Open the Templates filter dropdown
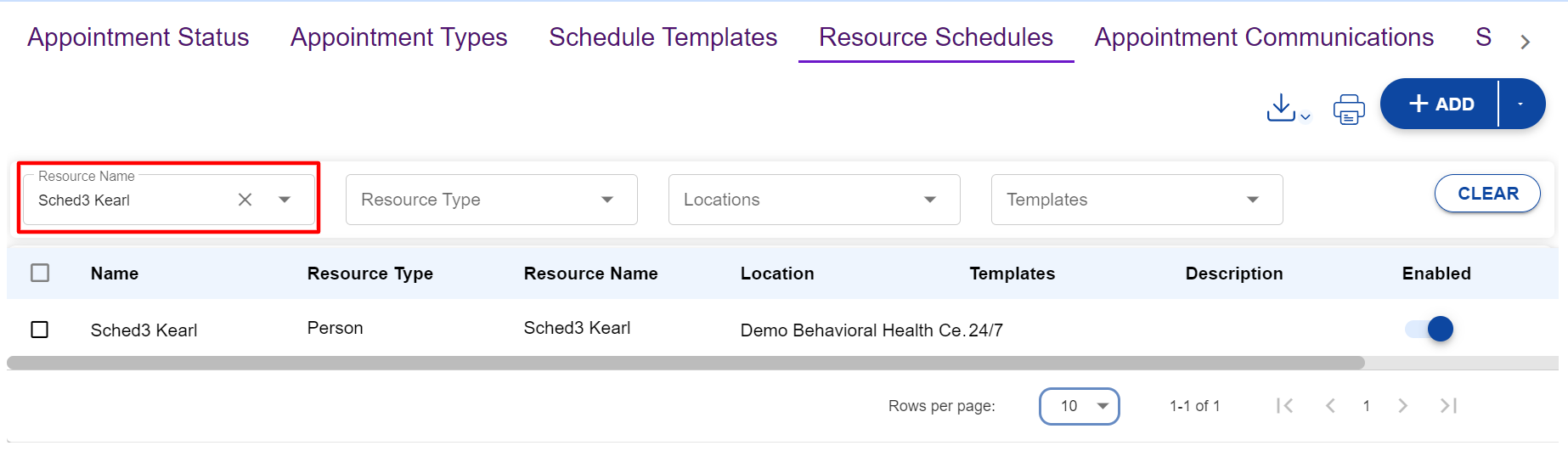This screenshot has height=457, width=1568. point(1137,200)
